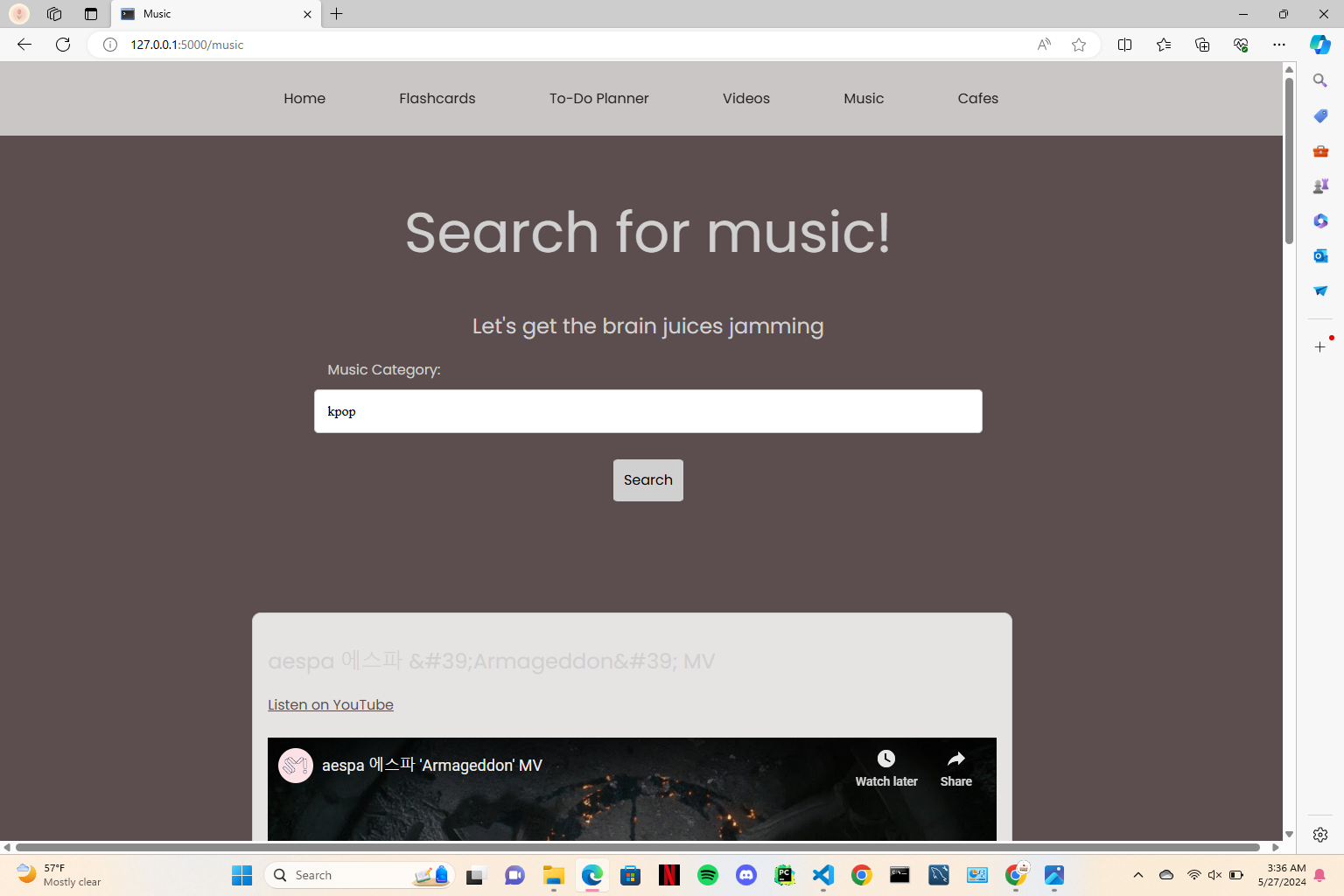Image resolution: width=1344 pixels, height=896 pixels.
Task: Open Browser essentials heart icon
Action: click(x=1241, y=45)
